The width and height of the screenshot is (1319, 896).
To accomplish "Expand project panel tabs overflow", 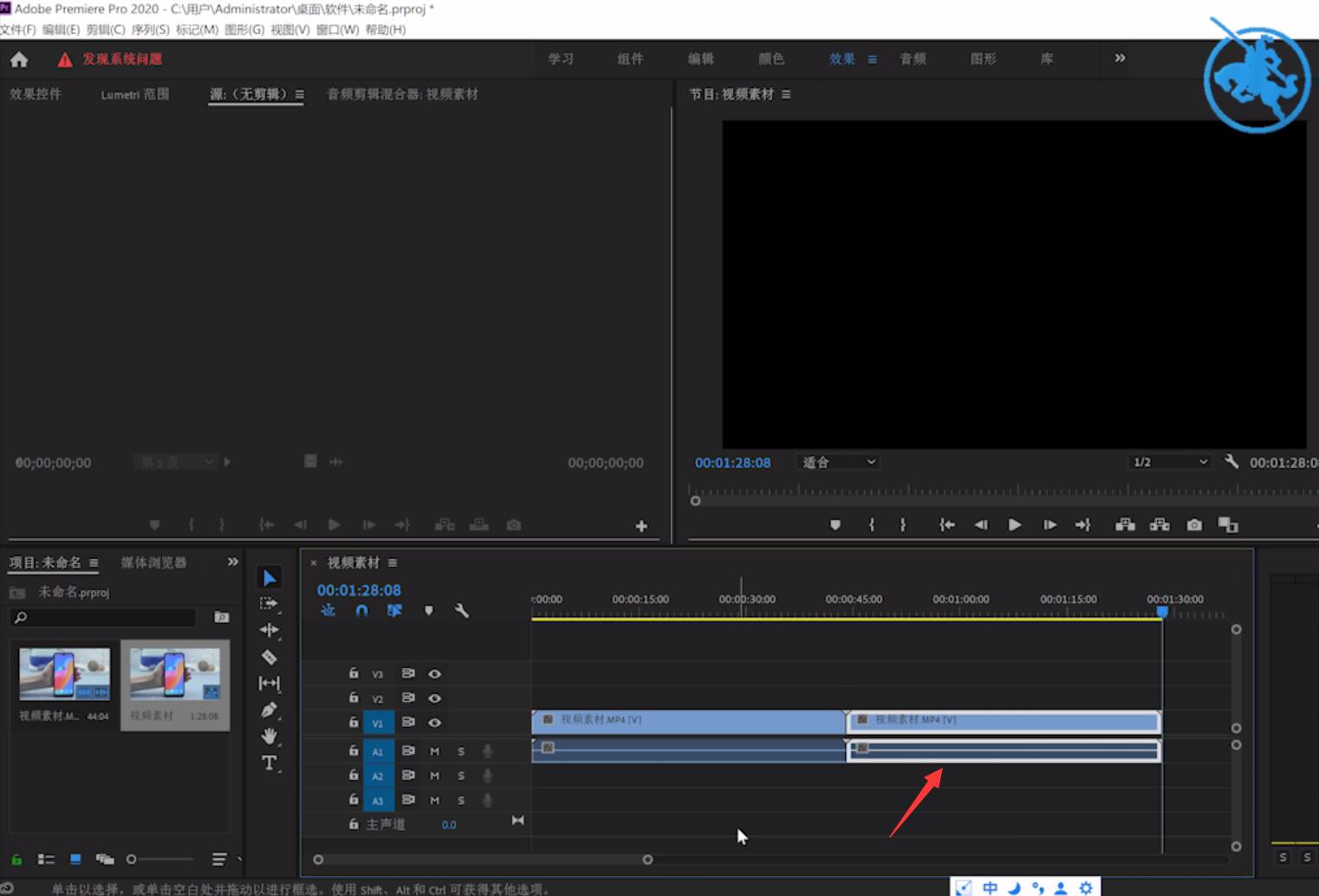I will [x=232, y=562].
